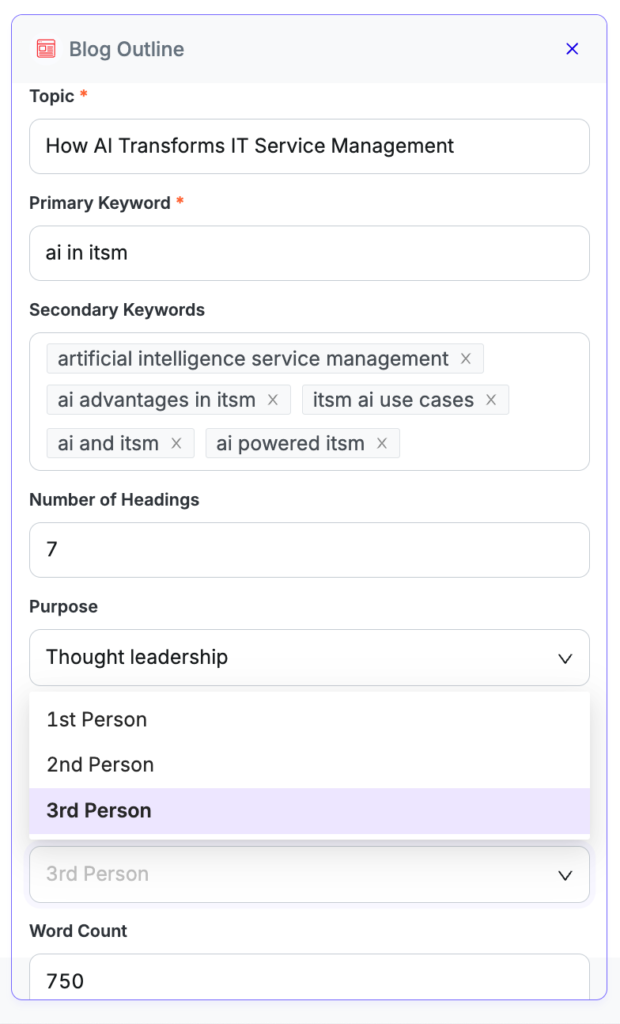The image size is (620, 1024).
Task: Select "1st Person" from the list
Action: tap(96, 719)
